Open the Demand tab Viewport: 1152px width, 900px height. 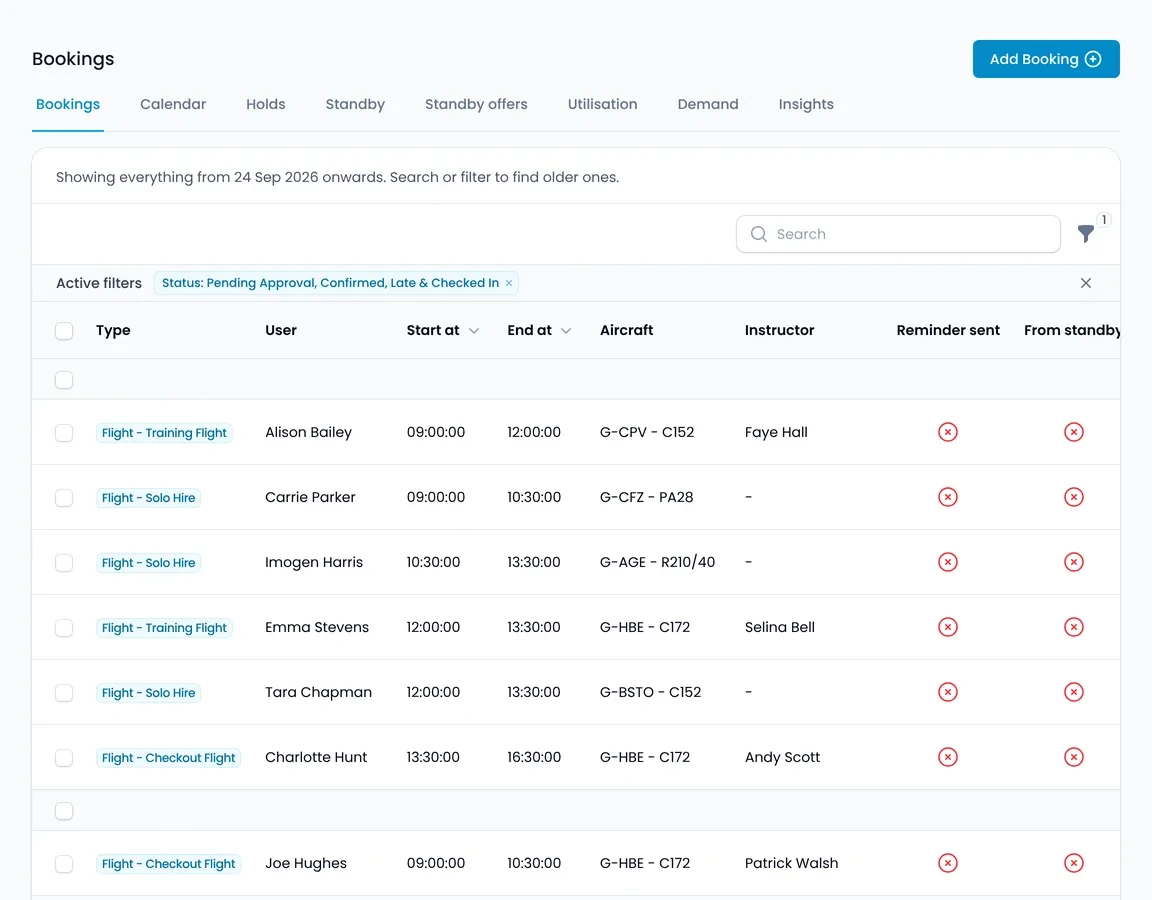pyautogui.click(x=708, y=104)
